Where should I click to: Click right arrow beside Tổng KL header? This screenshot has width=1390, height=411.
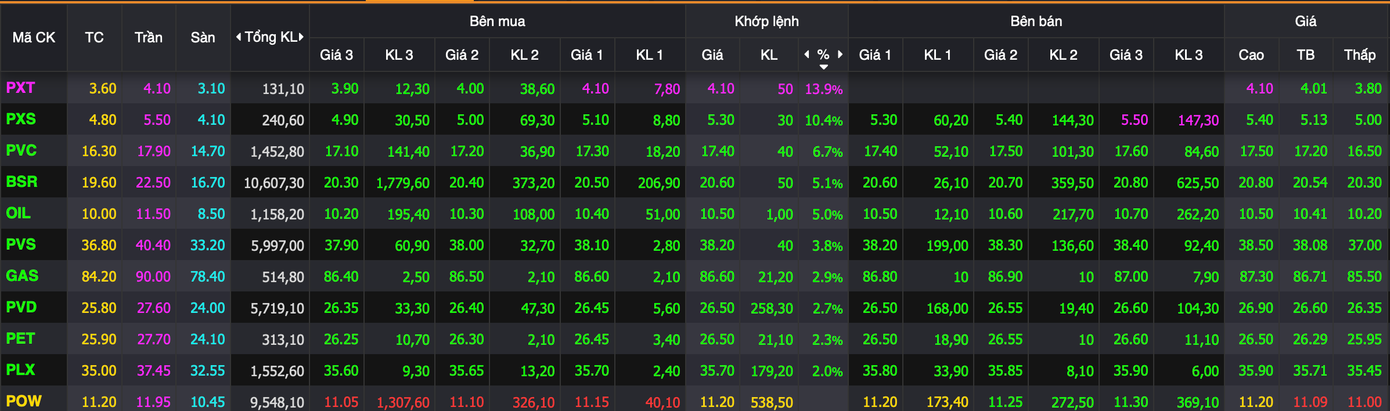(x=302, y=37)
